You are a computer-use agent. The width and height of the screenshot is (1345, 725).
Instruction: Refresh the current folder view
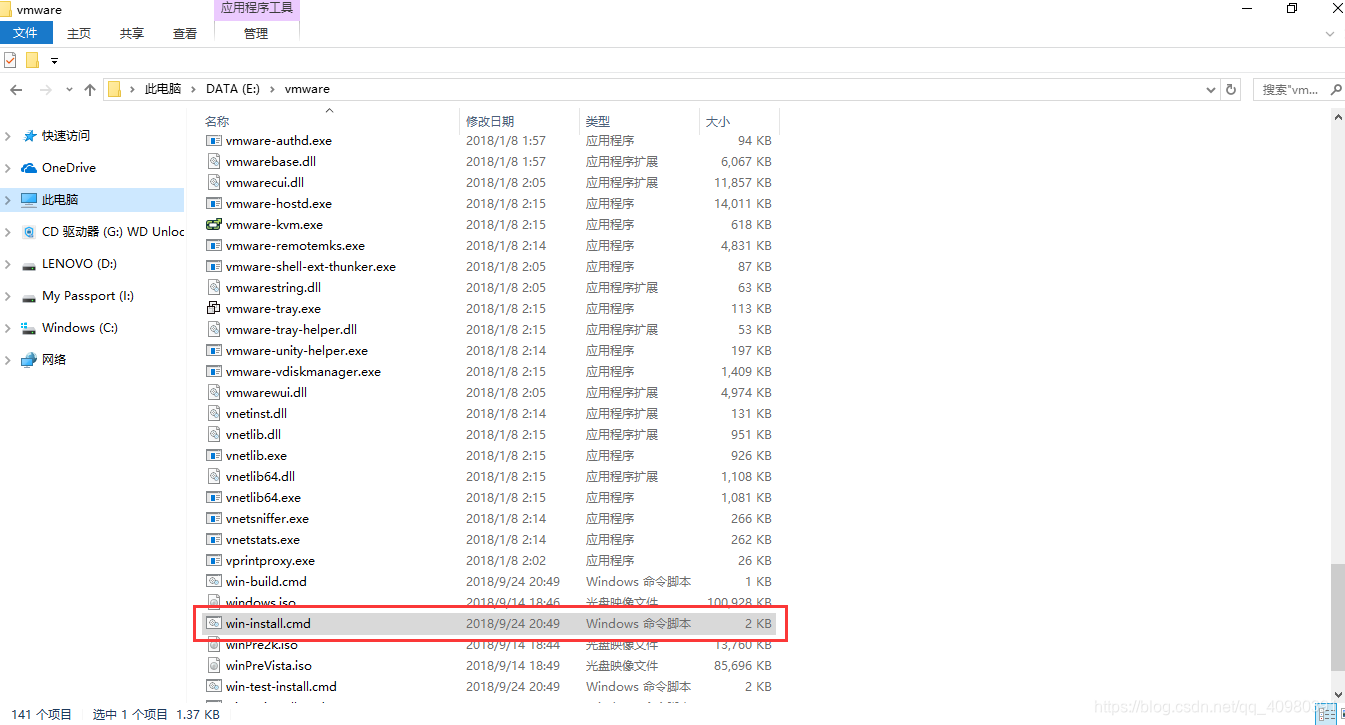click(1231, 89)
